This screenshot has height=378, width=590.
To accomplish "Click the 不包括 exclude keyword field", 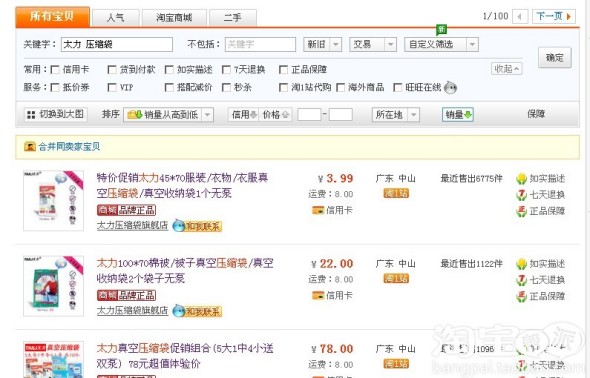I will point(260,44).
